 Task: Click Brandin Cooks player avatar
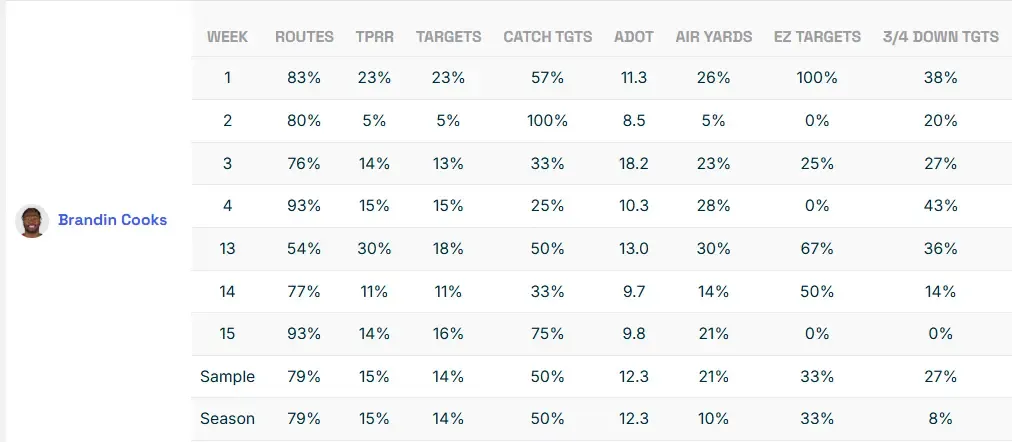coord(32,221)
